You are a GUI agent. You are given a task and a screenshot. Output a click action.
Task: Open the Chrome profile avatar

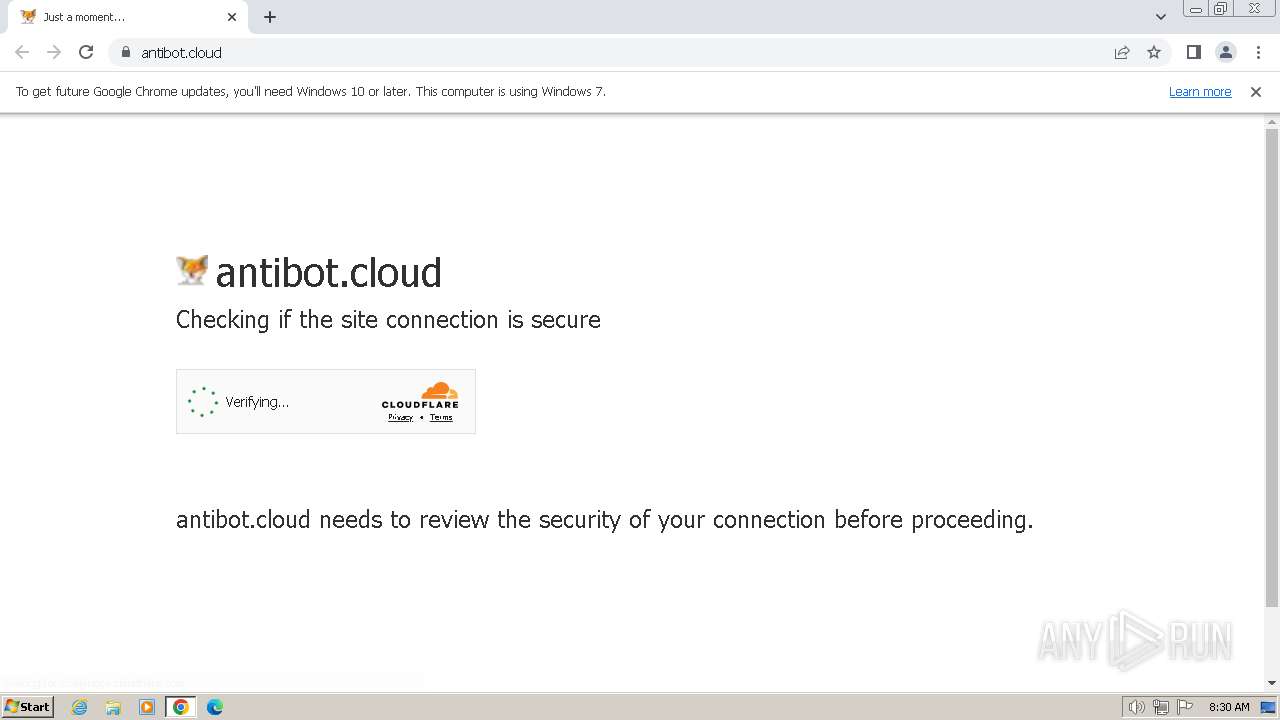(x=1226, y=52)
